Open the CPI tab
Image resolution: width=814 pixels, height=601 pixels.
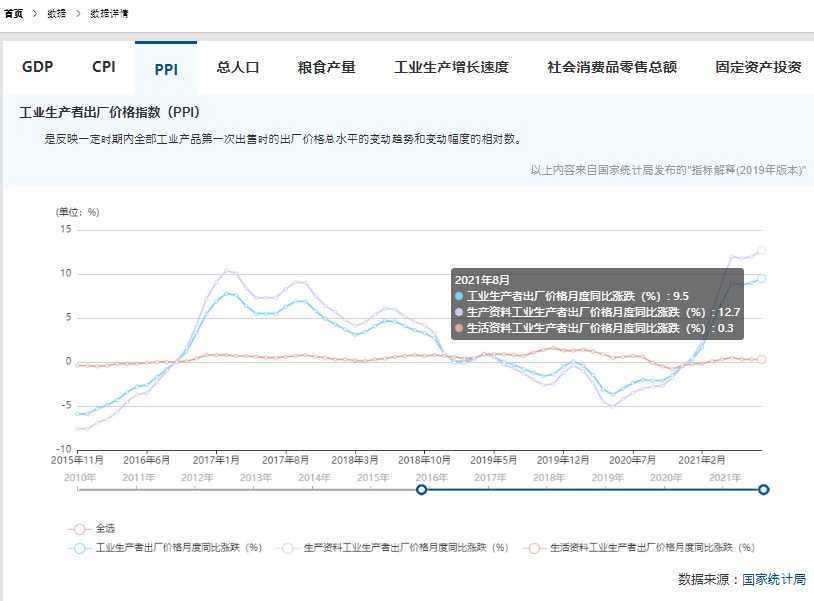[x=104, y=67]
